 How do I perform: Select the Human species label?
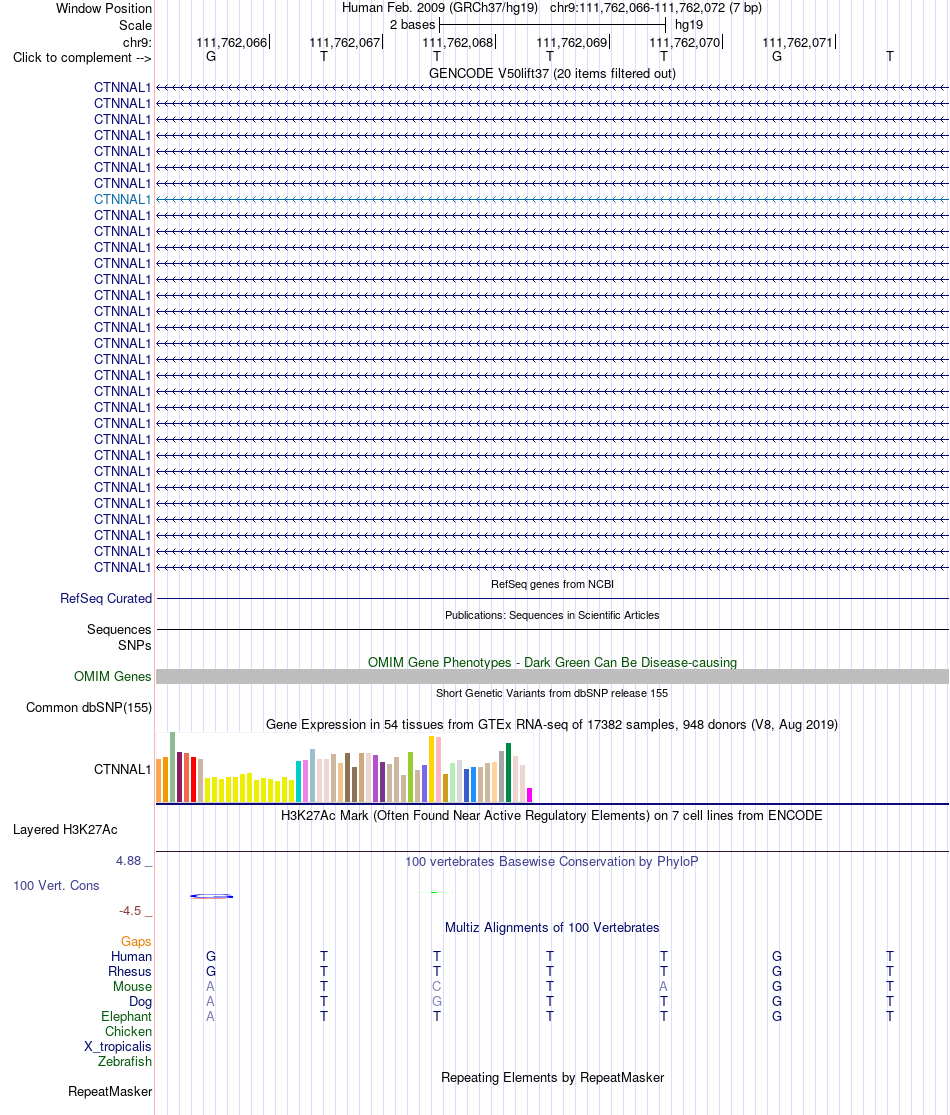pos(132,957)
